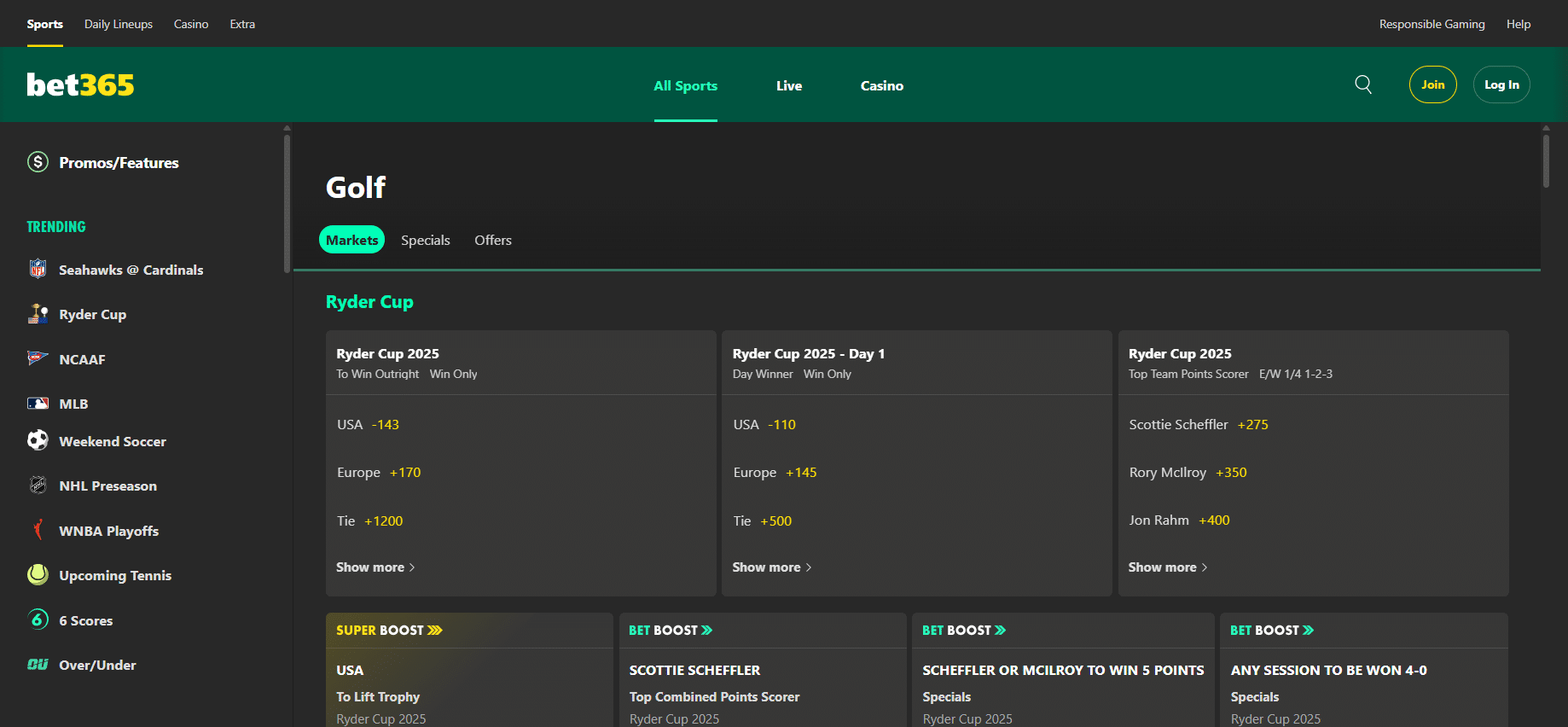
Task: Click Bet Boost arrows on Scottie Scheffler card
Action: click(x=706, y=631)
